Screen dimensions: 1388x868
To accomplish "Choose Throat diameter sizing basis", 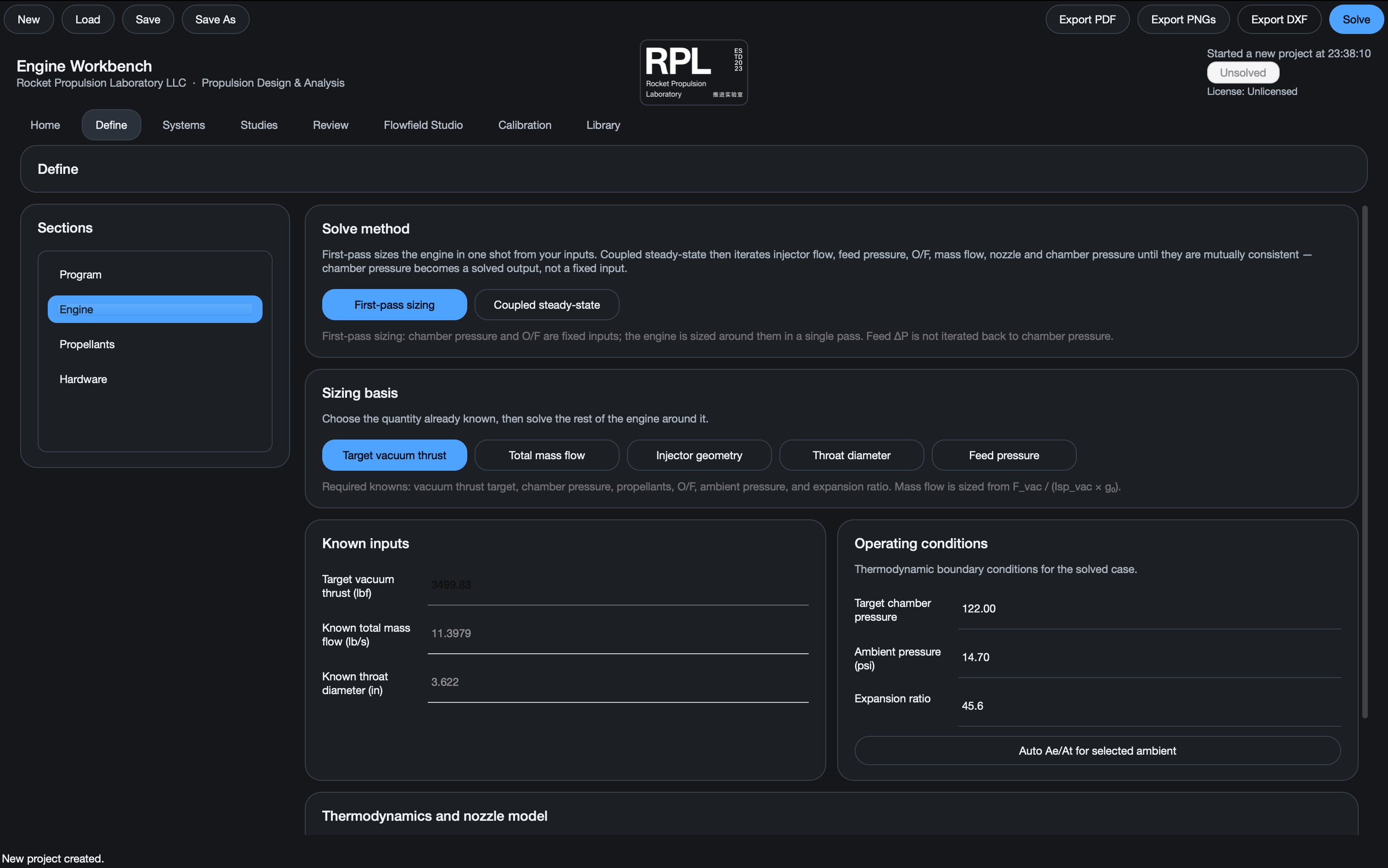I will tap(851, 455).
